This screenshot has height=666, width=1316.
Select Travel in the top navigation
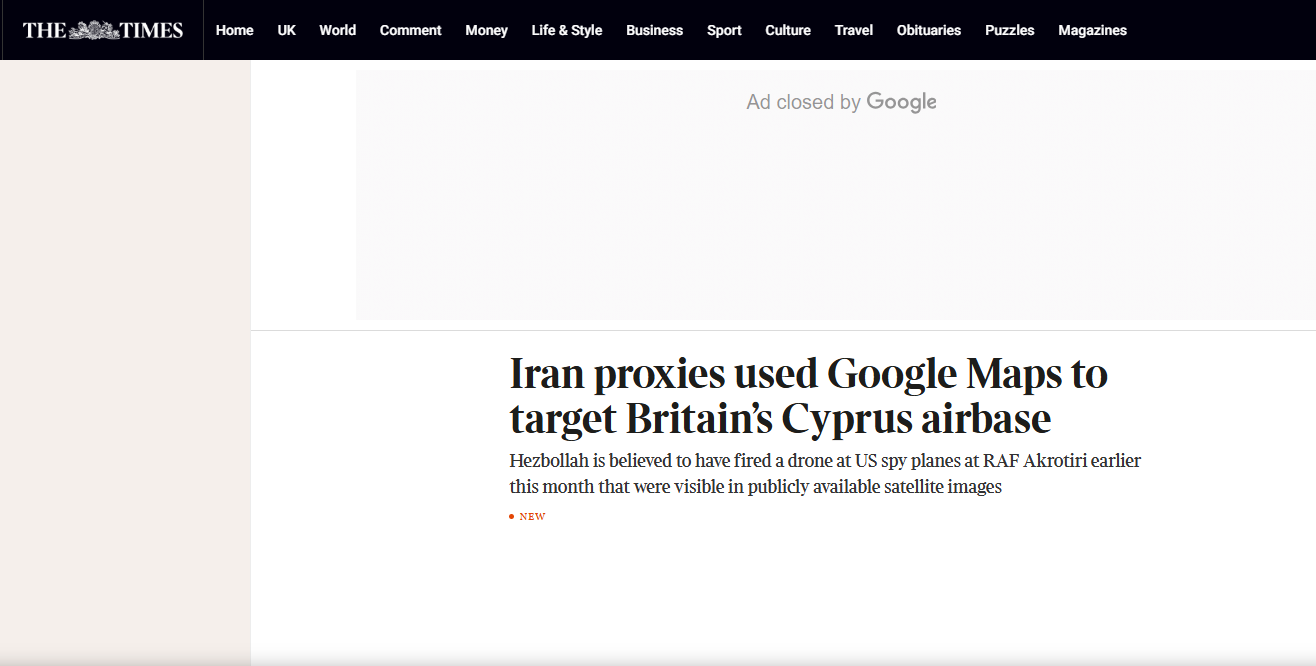(x=853, y=30)
